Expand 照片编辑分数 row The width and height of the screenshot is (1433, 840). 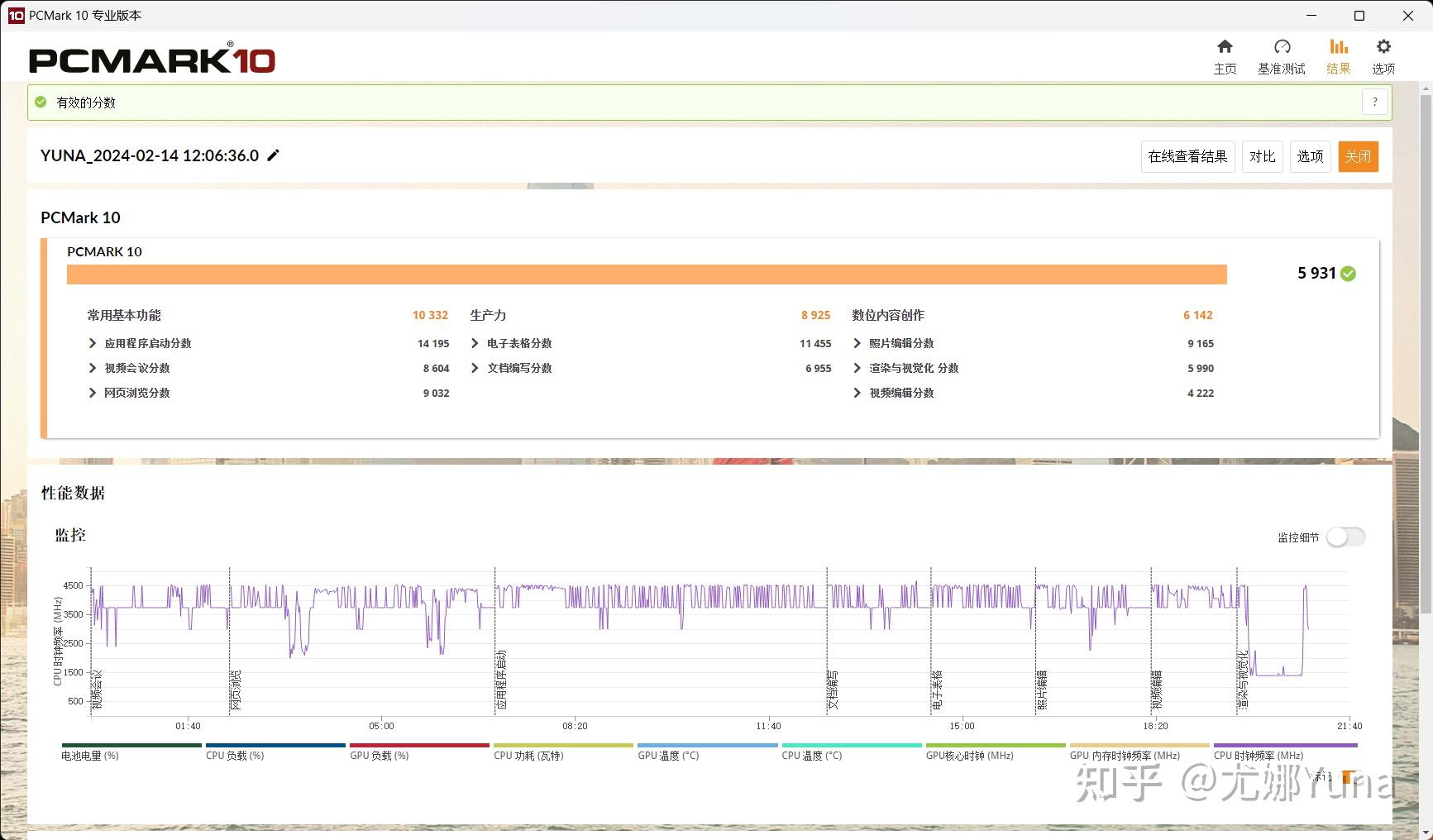point(857,343)
